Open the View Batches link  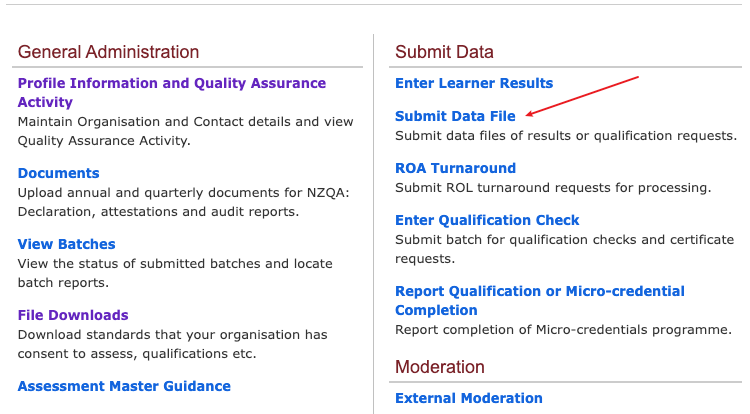tap(66, 244)
